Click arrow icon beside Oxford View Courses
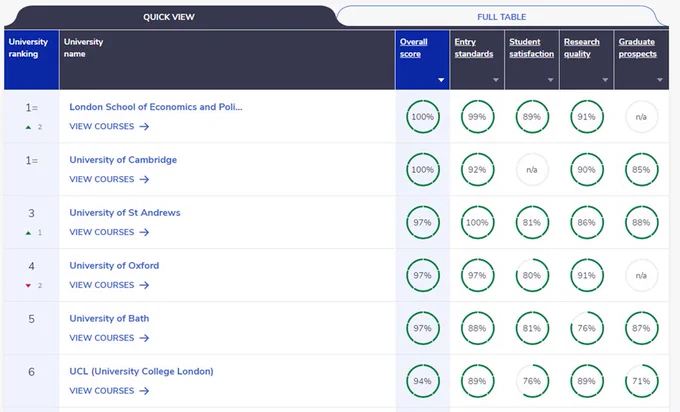This screenshot has width=680, height=412. [x=144, y=285]
